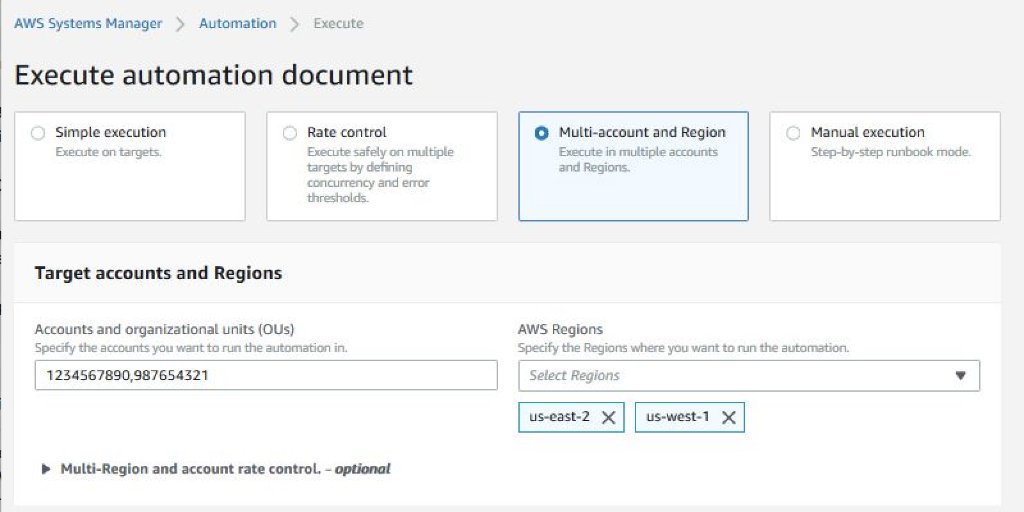This screenshot has height=512, width=1024.
Task: Go to Automation breadcrumb link
Action: [238, 24]
